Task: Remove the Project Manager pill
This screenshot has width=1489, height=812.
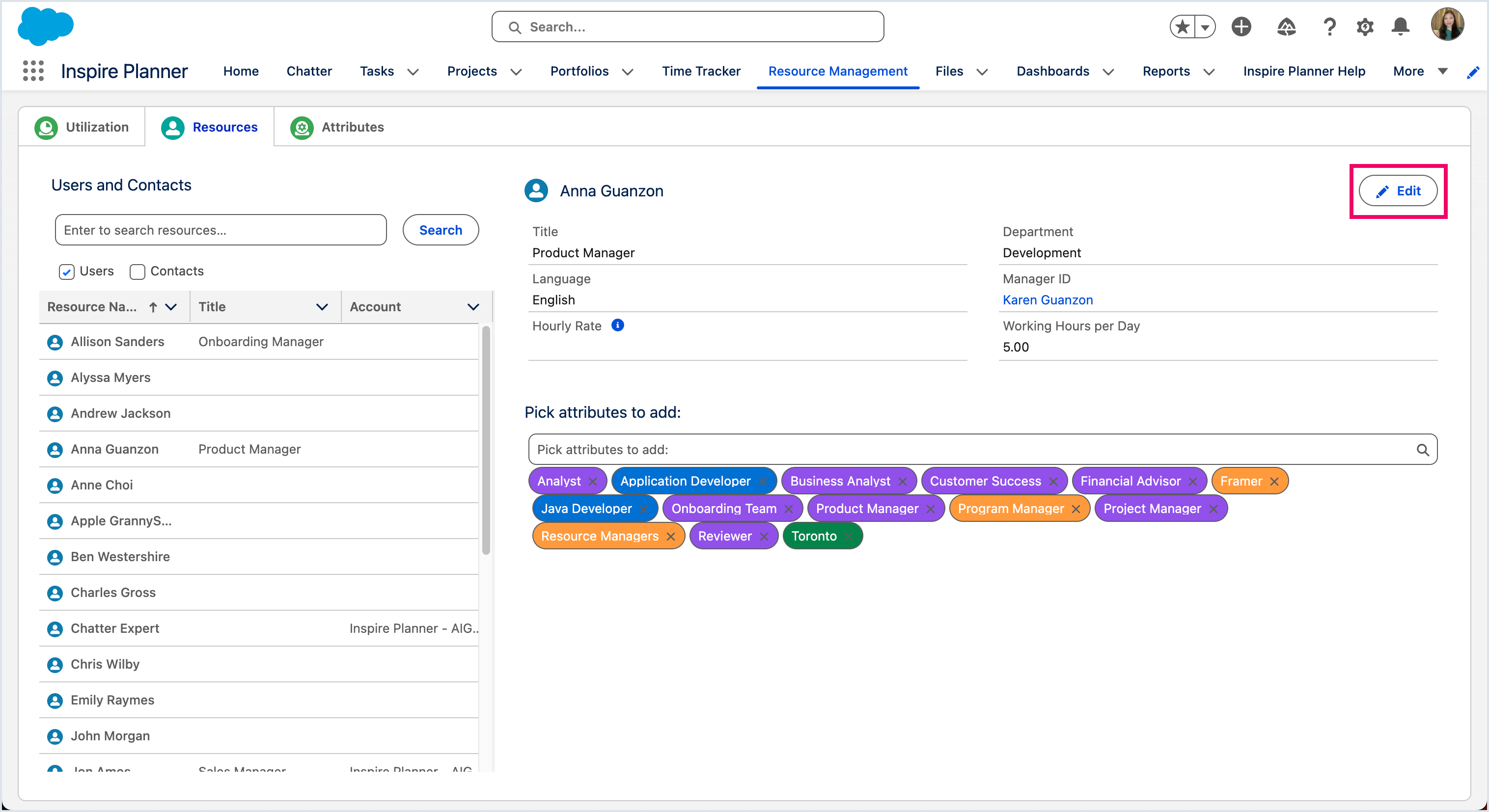Action: click(1213, 509)
